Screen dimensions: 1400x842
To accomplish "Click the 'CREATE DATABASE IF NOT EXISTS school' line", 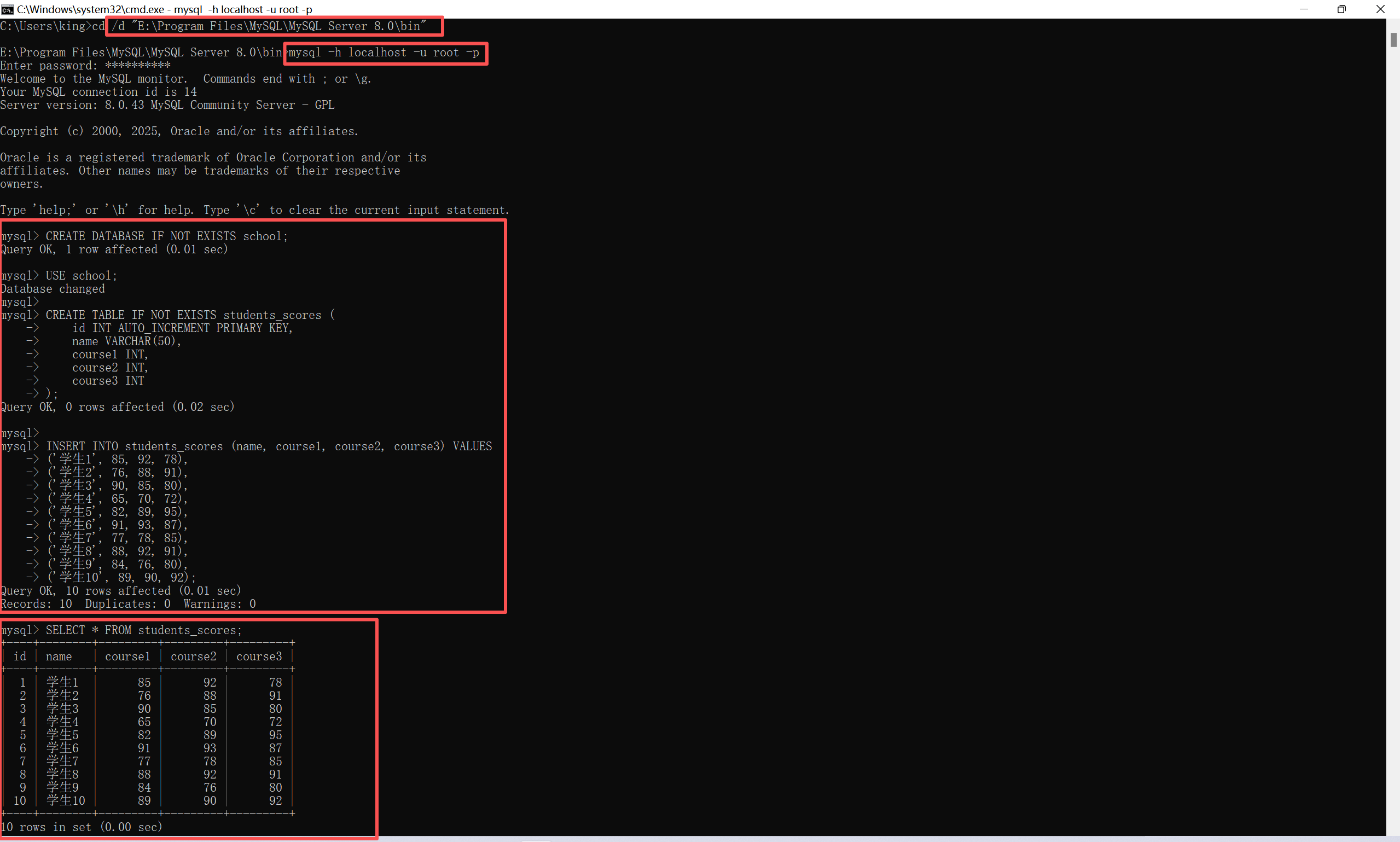I will coord(167,236).
